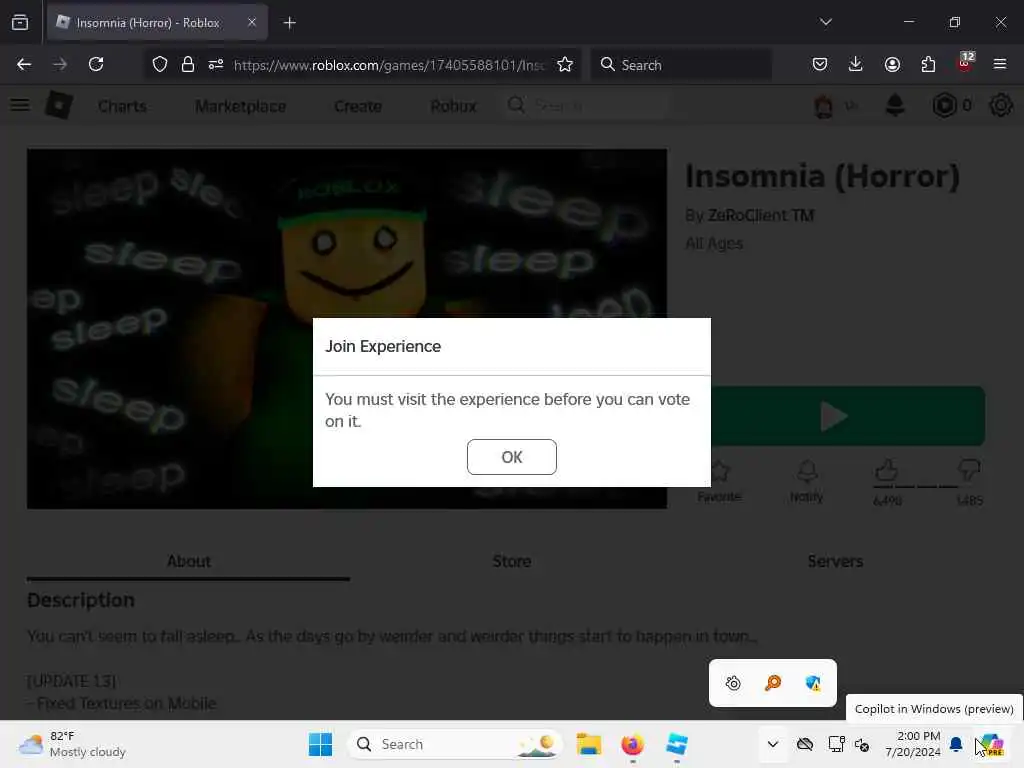Open Firefox account icon
The image size is (1024, 768).
892,64
